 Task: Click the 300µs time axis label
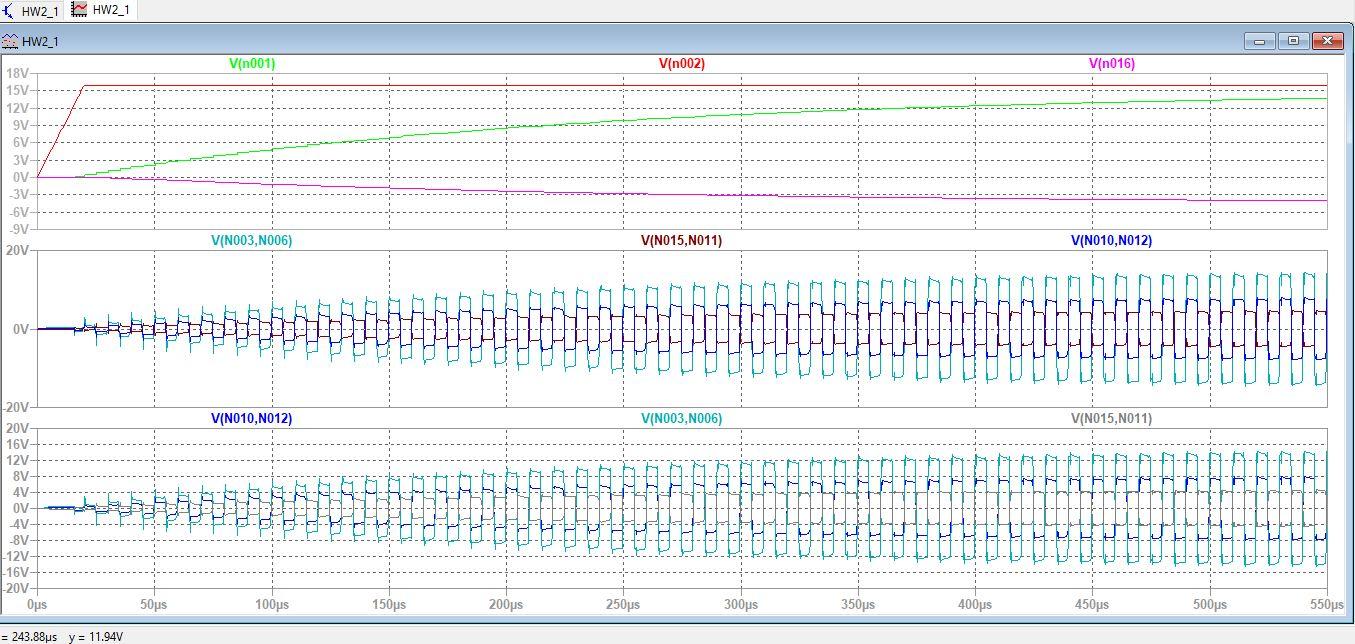(x=741, y=604)
